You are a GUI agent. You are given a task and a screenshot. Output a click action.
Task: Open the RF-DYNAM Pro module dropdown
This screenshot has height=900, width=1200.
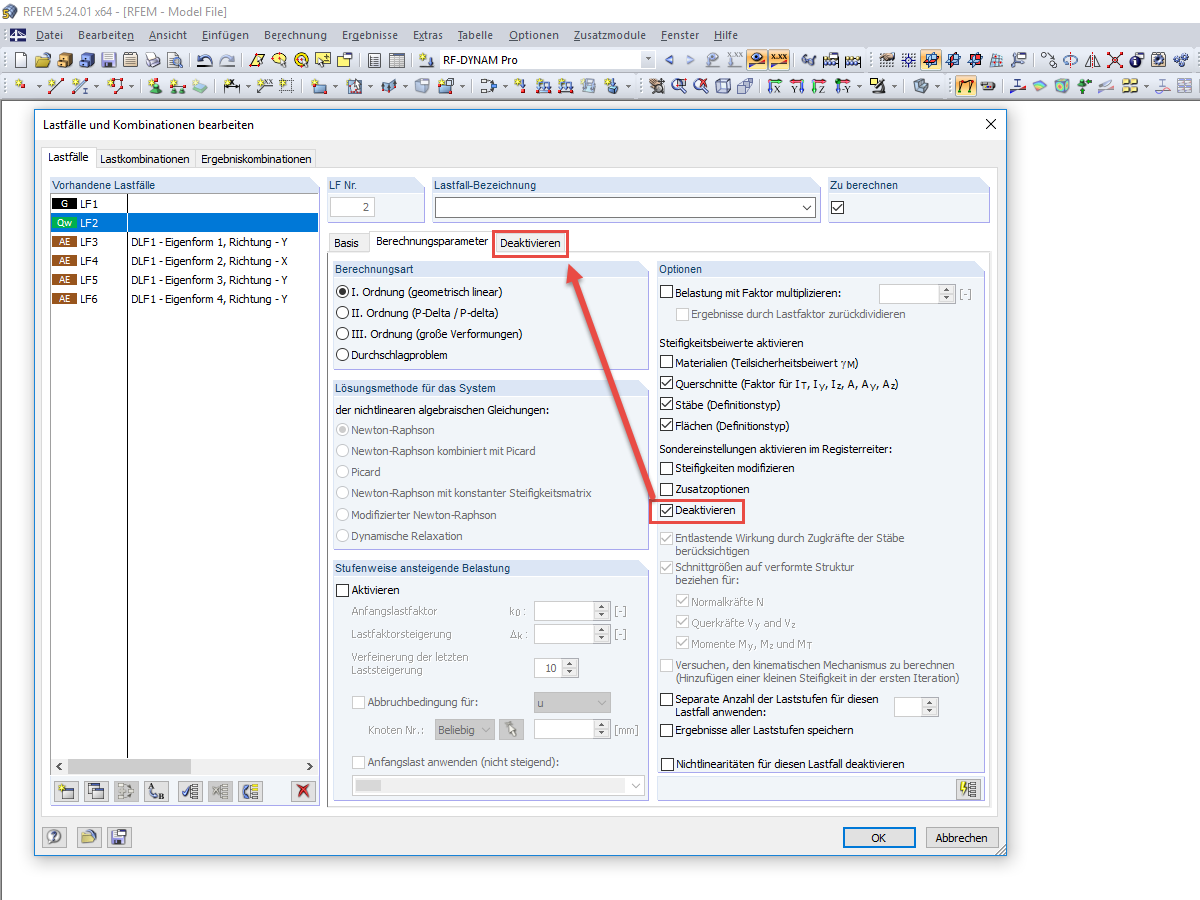pos(648,60)
